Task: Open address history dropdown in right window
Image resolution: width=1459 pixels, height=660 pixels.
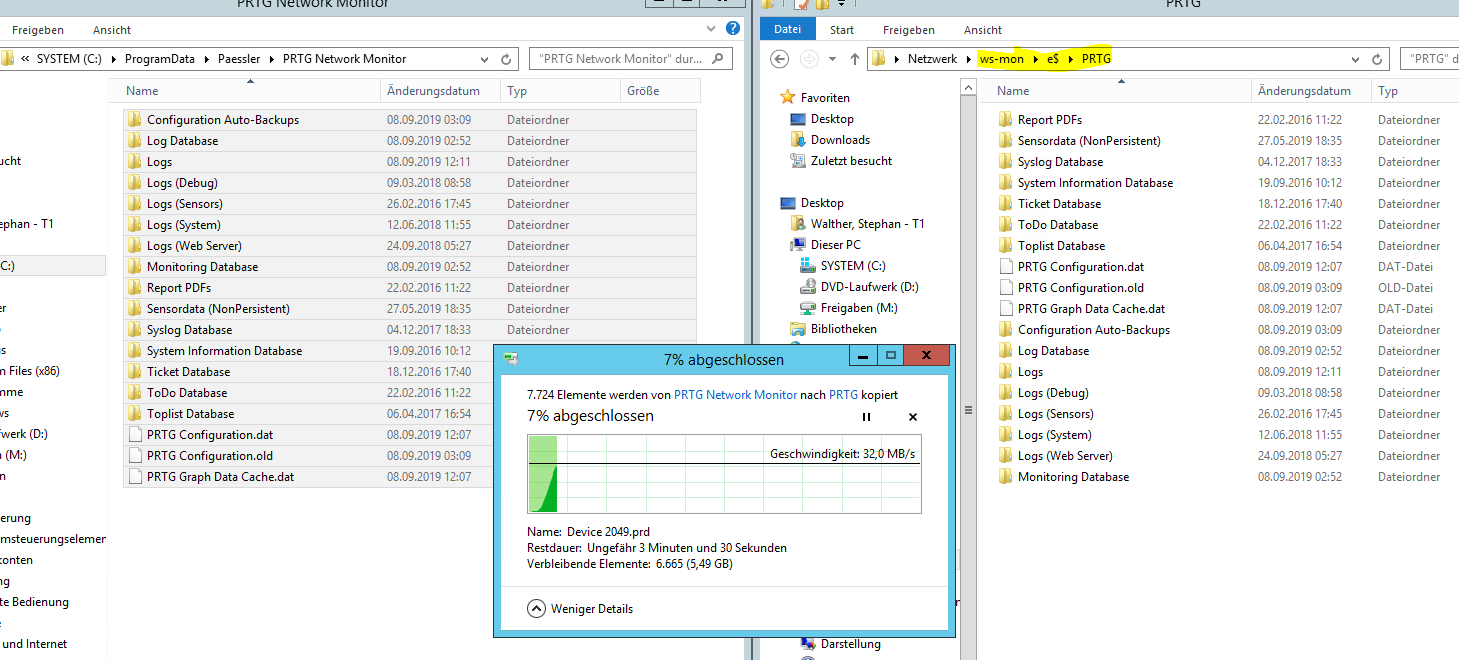Action: click(x=1358, y=59)
